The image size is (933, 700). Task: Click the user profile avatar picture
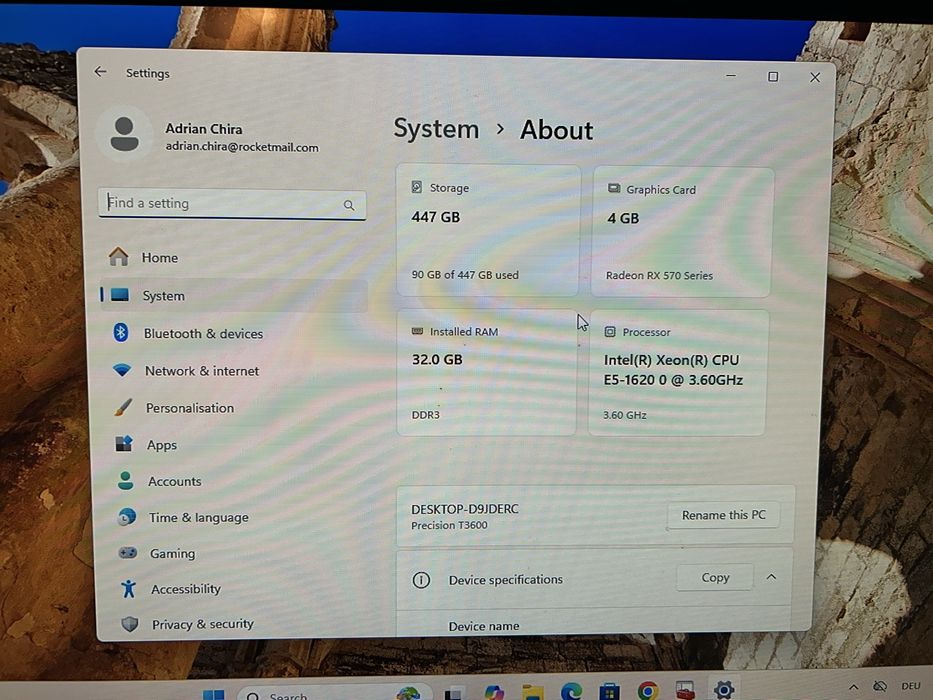pos(124,135)
